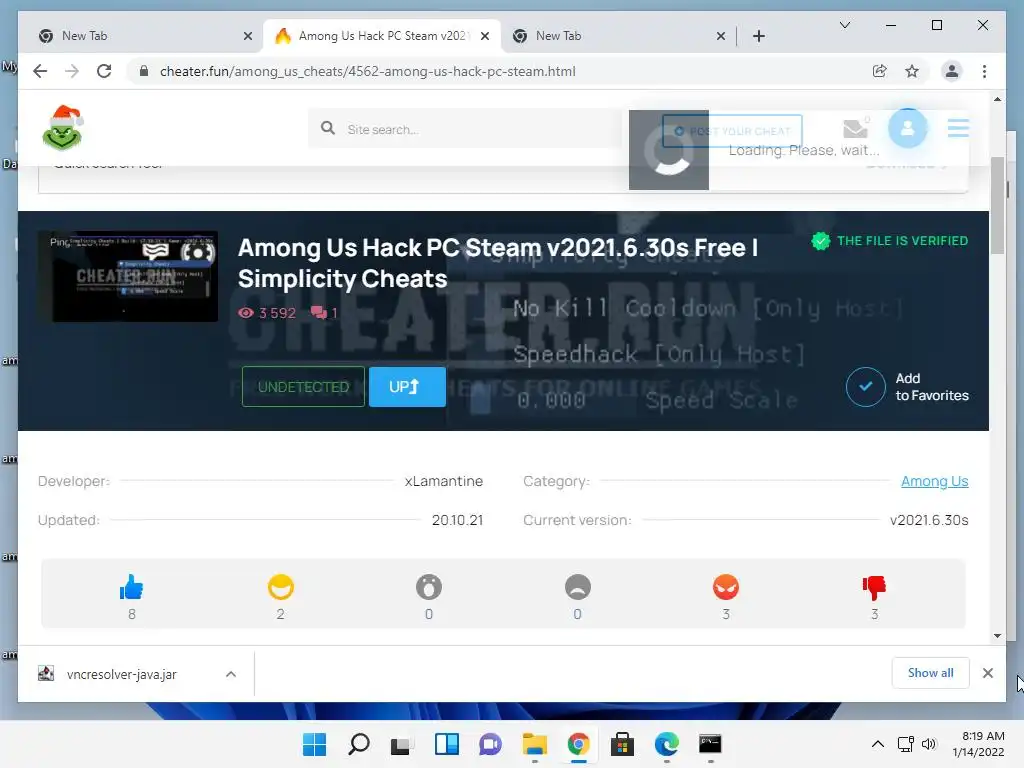
Task: Reload the current page
Action: [x=104, y=71]
